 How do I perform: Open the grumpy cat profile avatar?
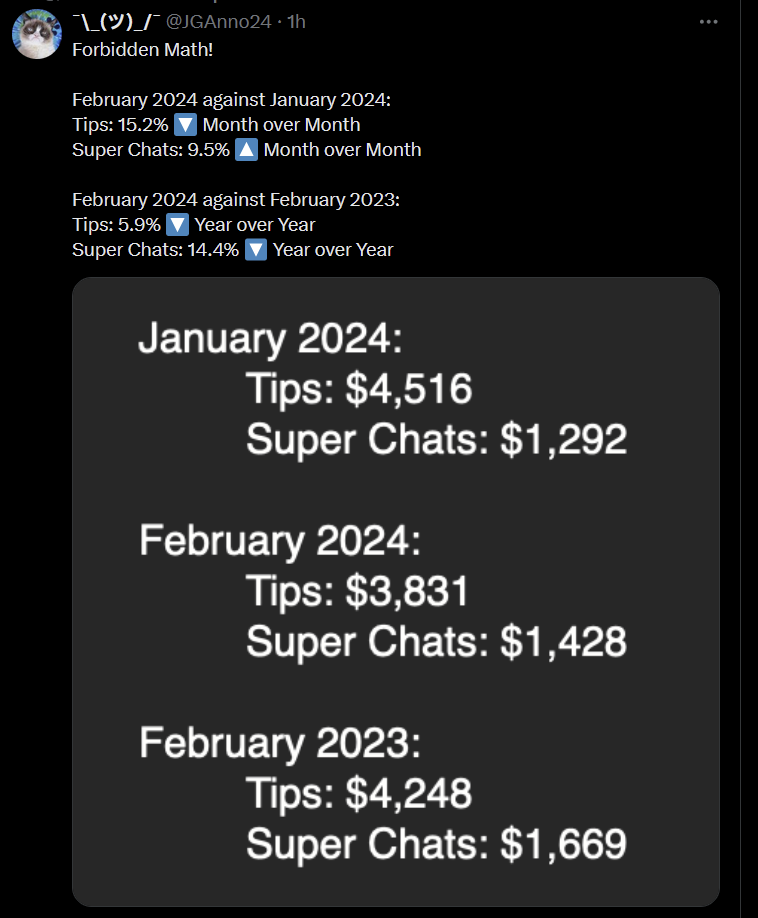(x=36, y=33)
